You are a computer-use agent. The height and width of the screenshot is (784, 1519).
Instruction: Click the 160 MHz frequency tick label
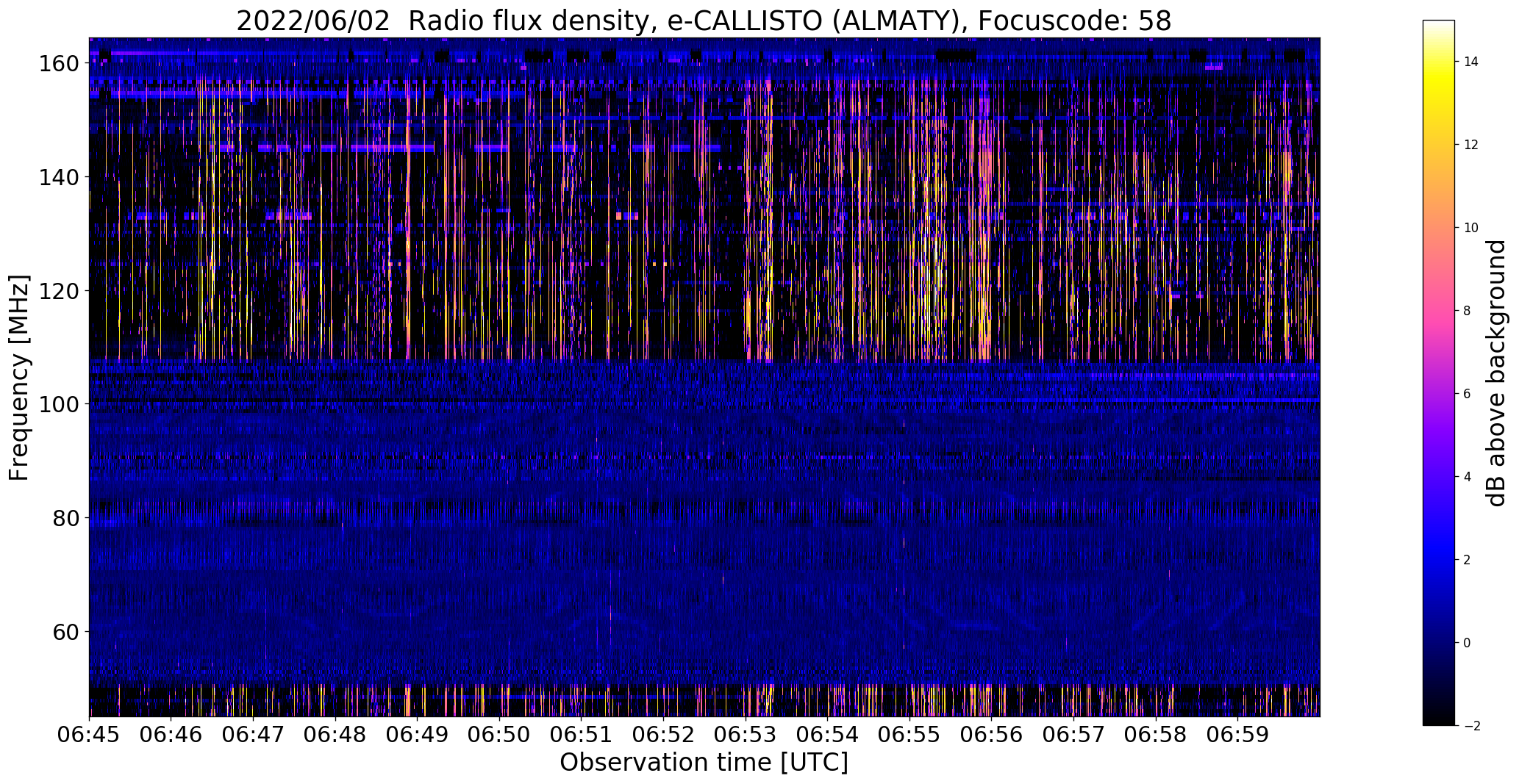coord(59,64)
